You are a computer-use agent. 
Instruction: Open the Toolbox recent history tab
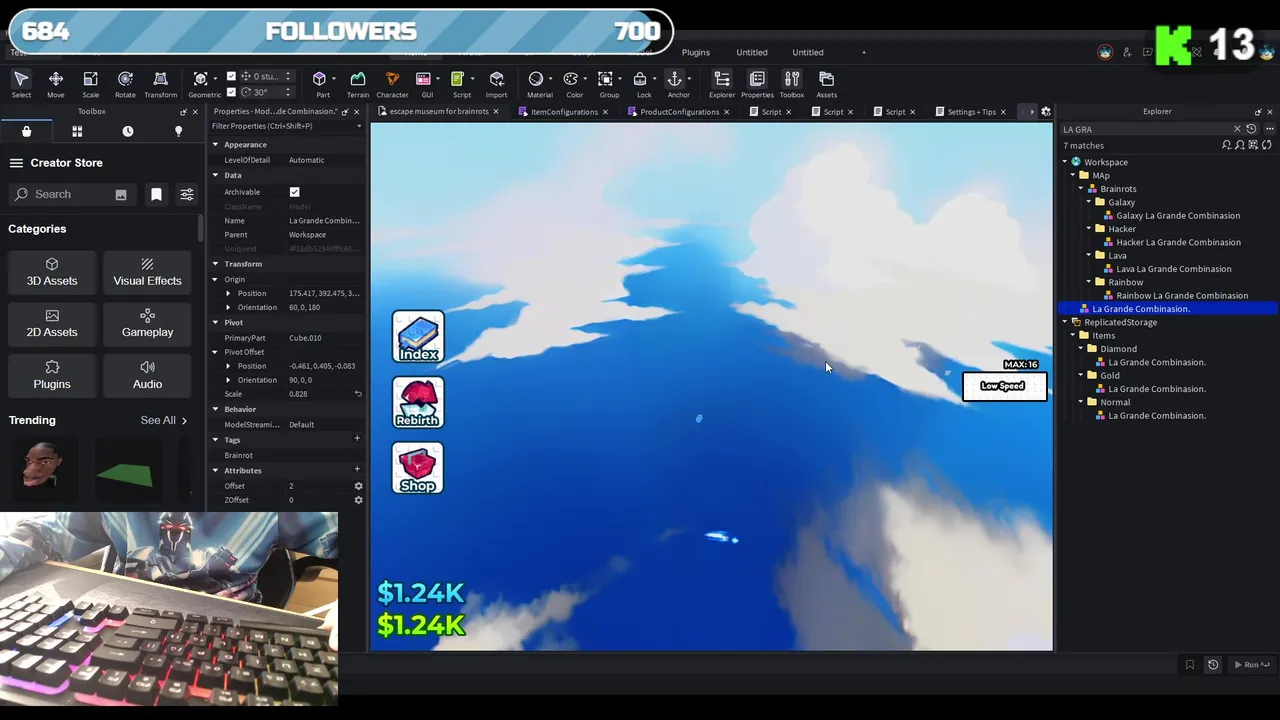pyautogui.click(x=128, y=131)
